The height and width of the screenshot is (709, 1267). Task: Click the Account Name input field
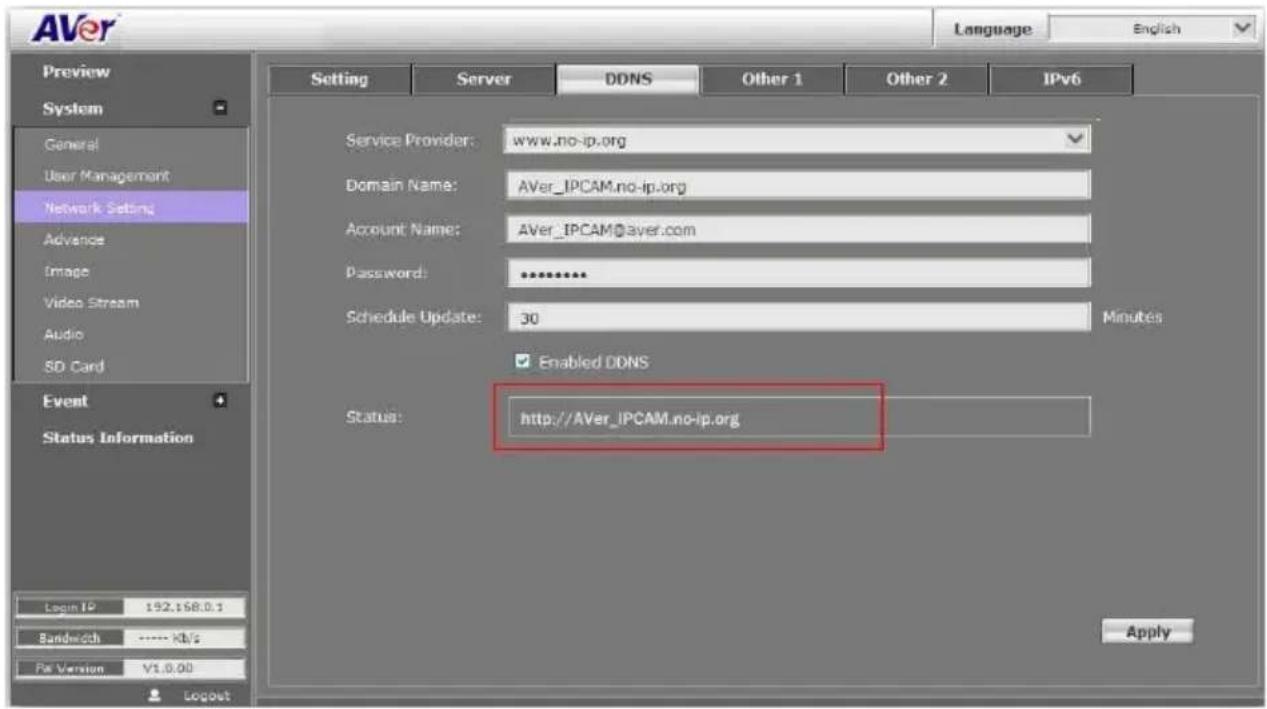(x=799, y=229)
